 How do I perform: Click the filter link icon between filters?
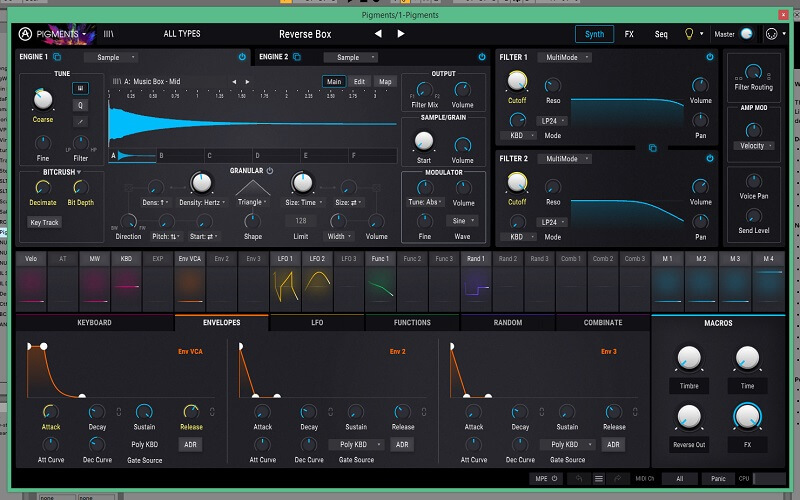[652, 147]
